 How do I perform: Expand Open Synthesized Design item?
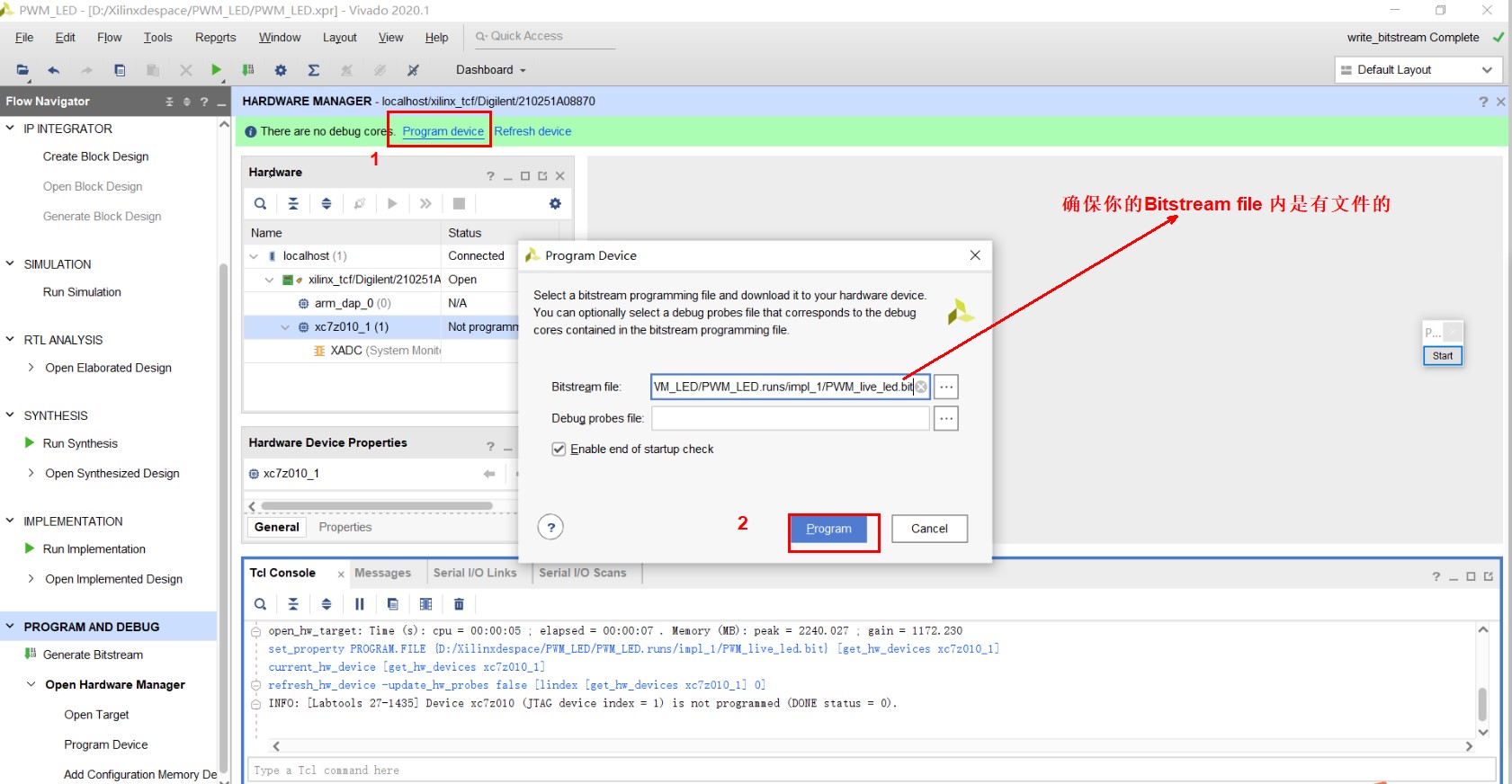[31, 473]
